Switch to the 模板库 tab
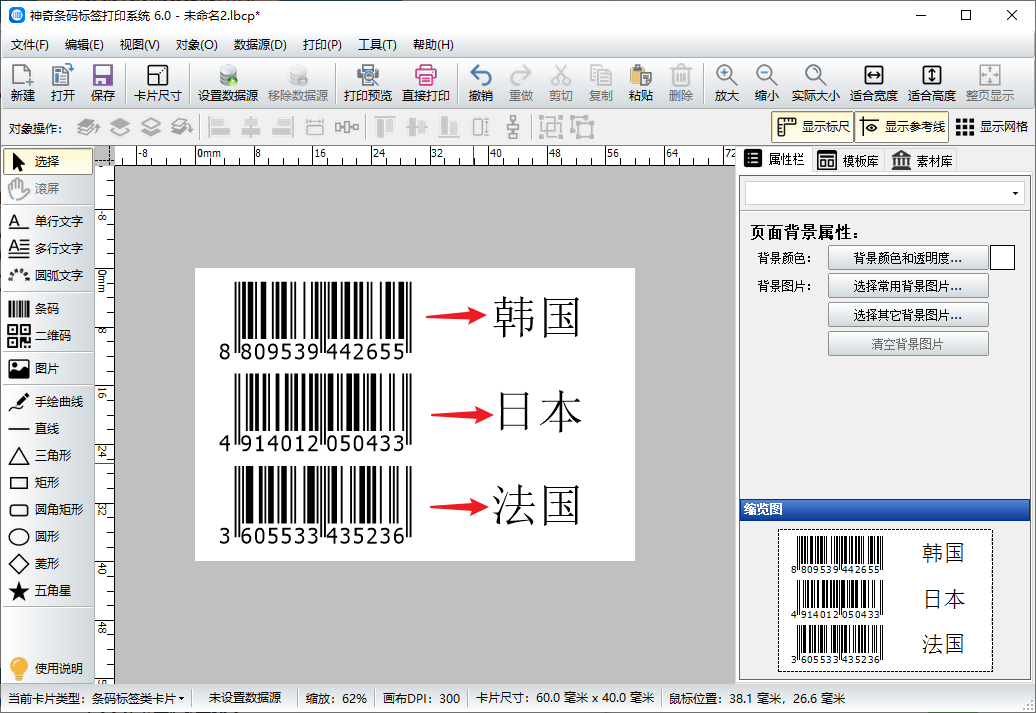 tap(848, 160)
